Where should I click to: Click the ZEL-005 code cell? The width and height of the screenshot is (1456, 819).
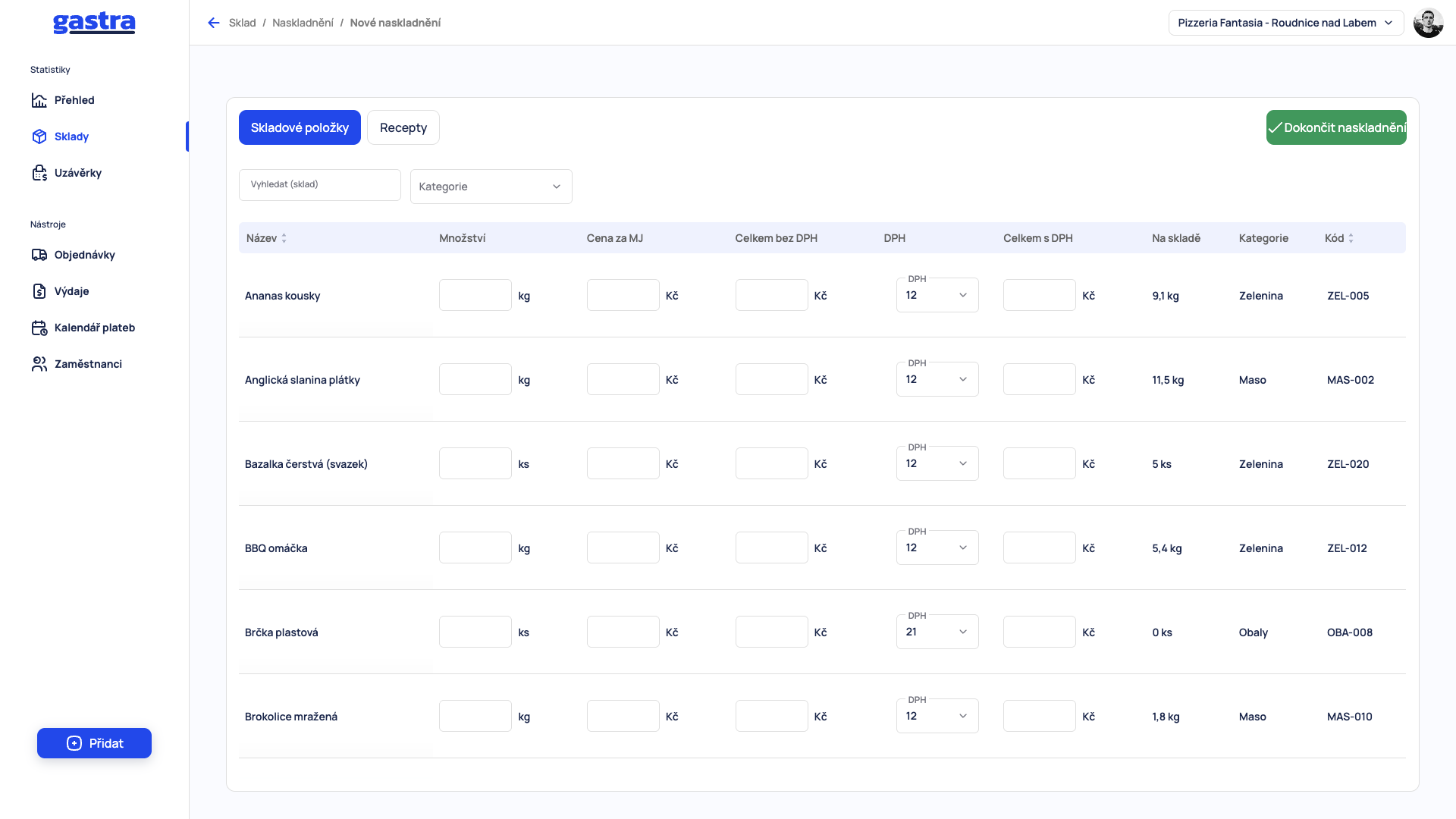point(1348,296)
